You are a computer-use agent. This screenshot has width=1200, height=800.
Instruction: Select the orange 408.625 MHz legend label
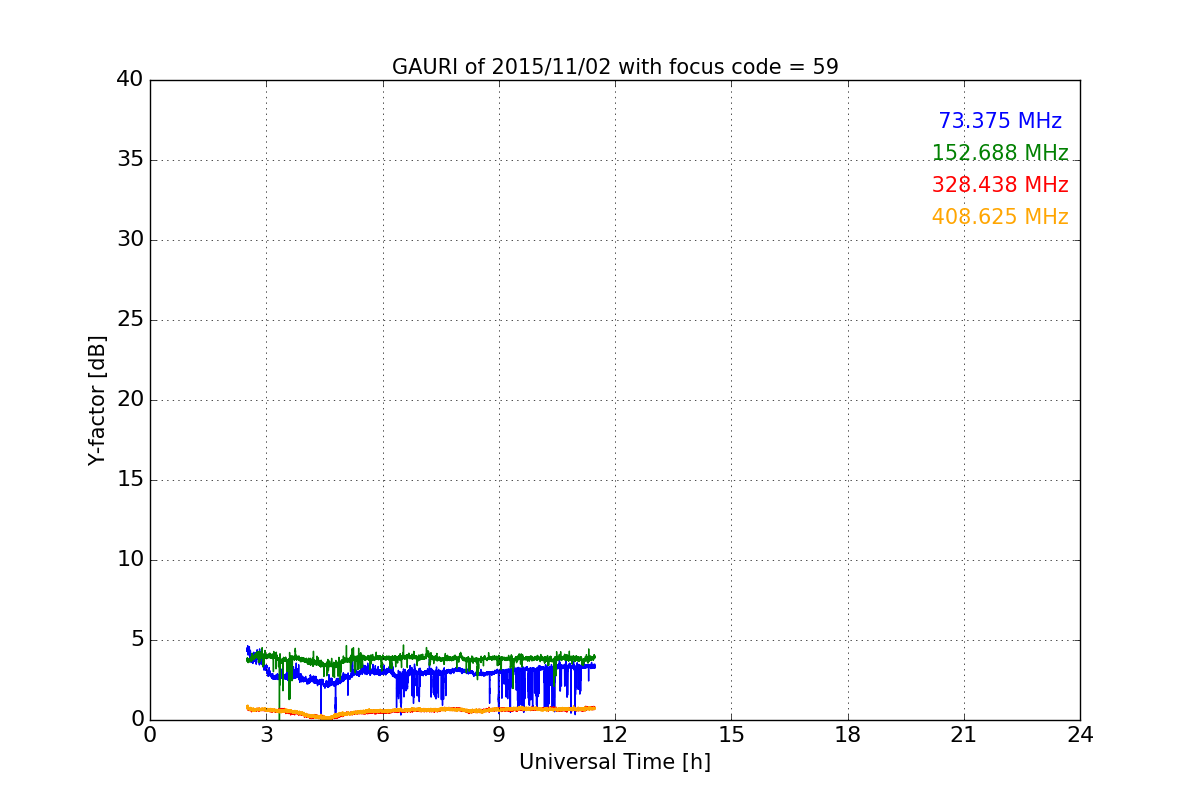(x=1000, y=217)
